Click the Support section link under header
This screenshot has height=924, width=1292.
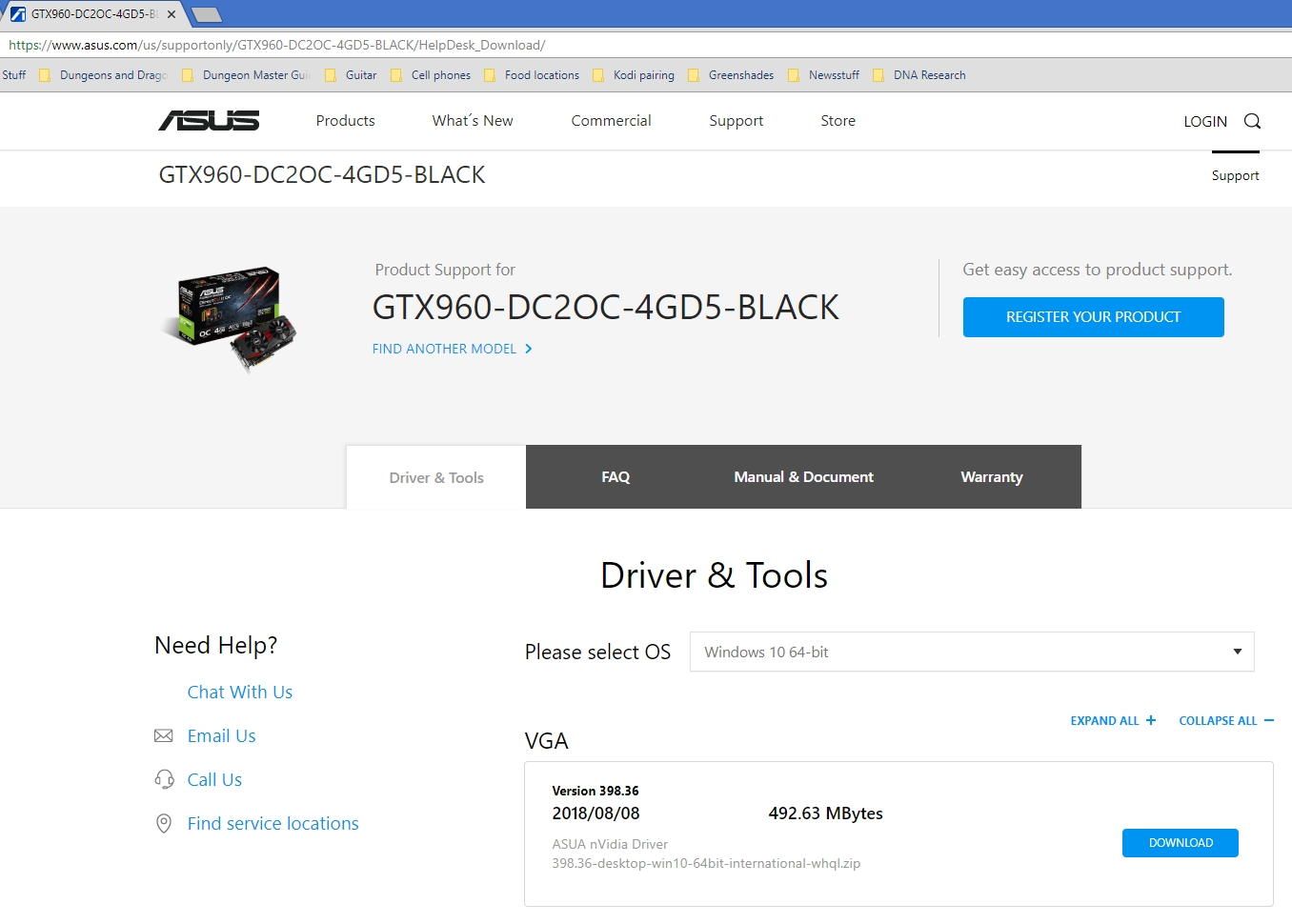tap(1235, 175)
